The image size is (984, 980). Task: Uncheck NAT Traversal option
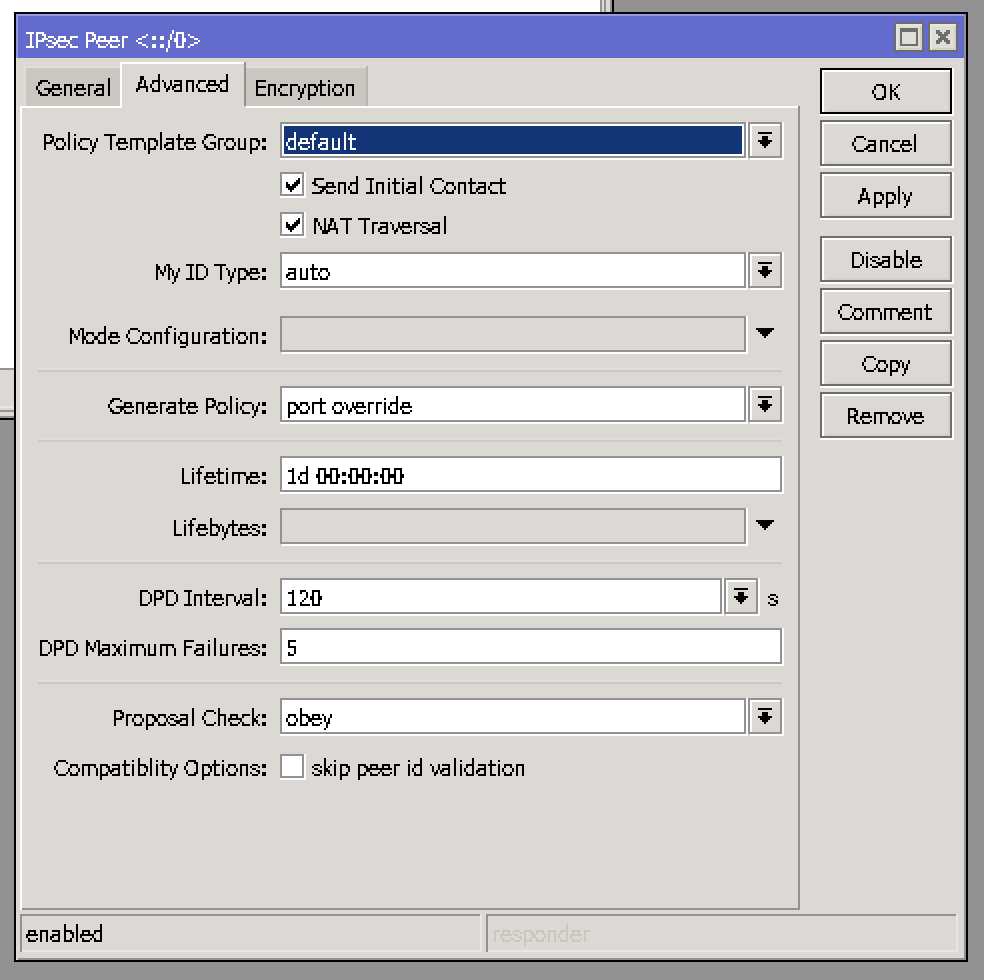[292, 225]
